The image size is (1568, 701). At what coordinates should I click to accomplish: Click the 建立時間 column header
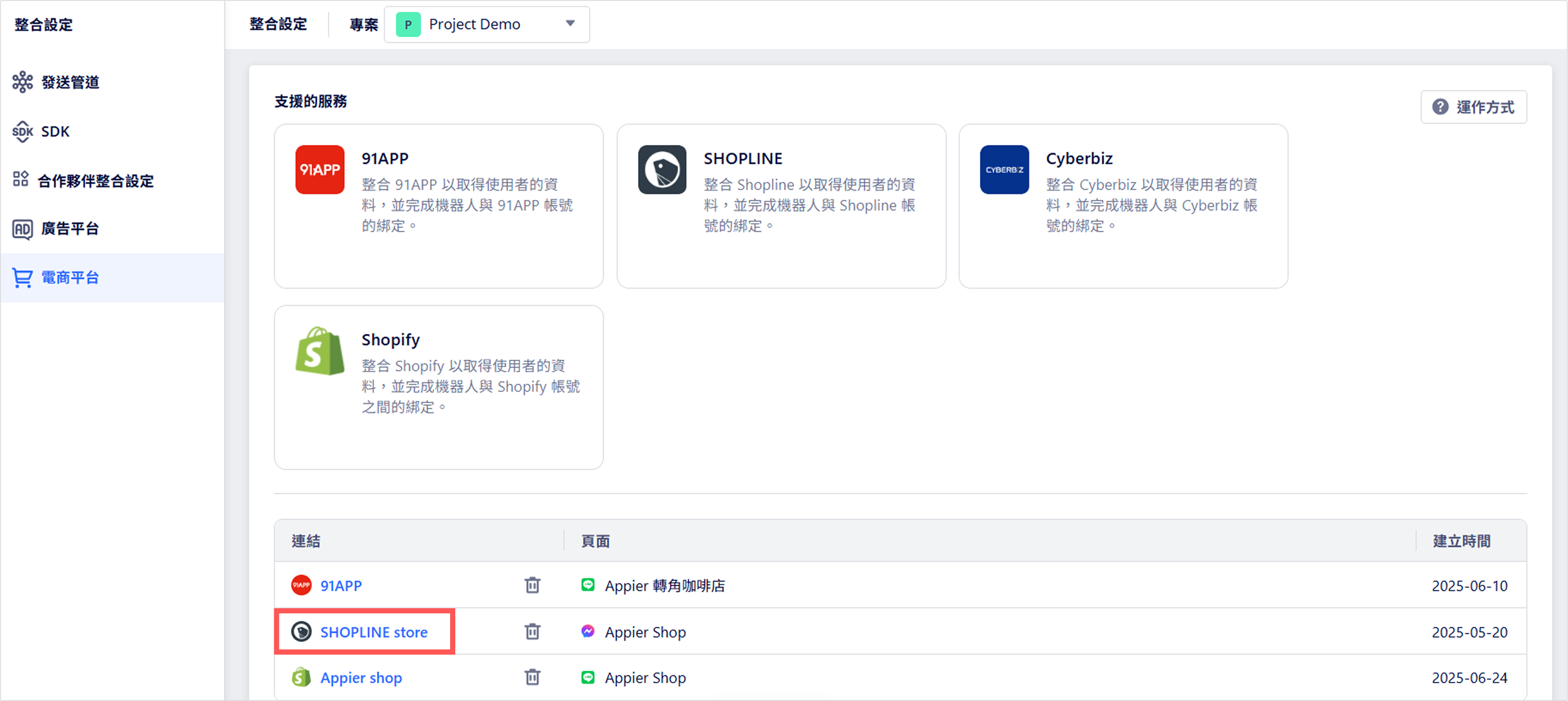(x=1461, y=541)
